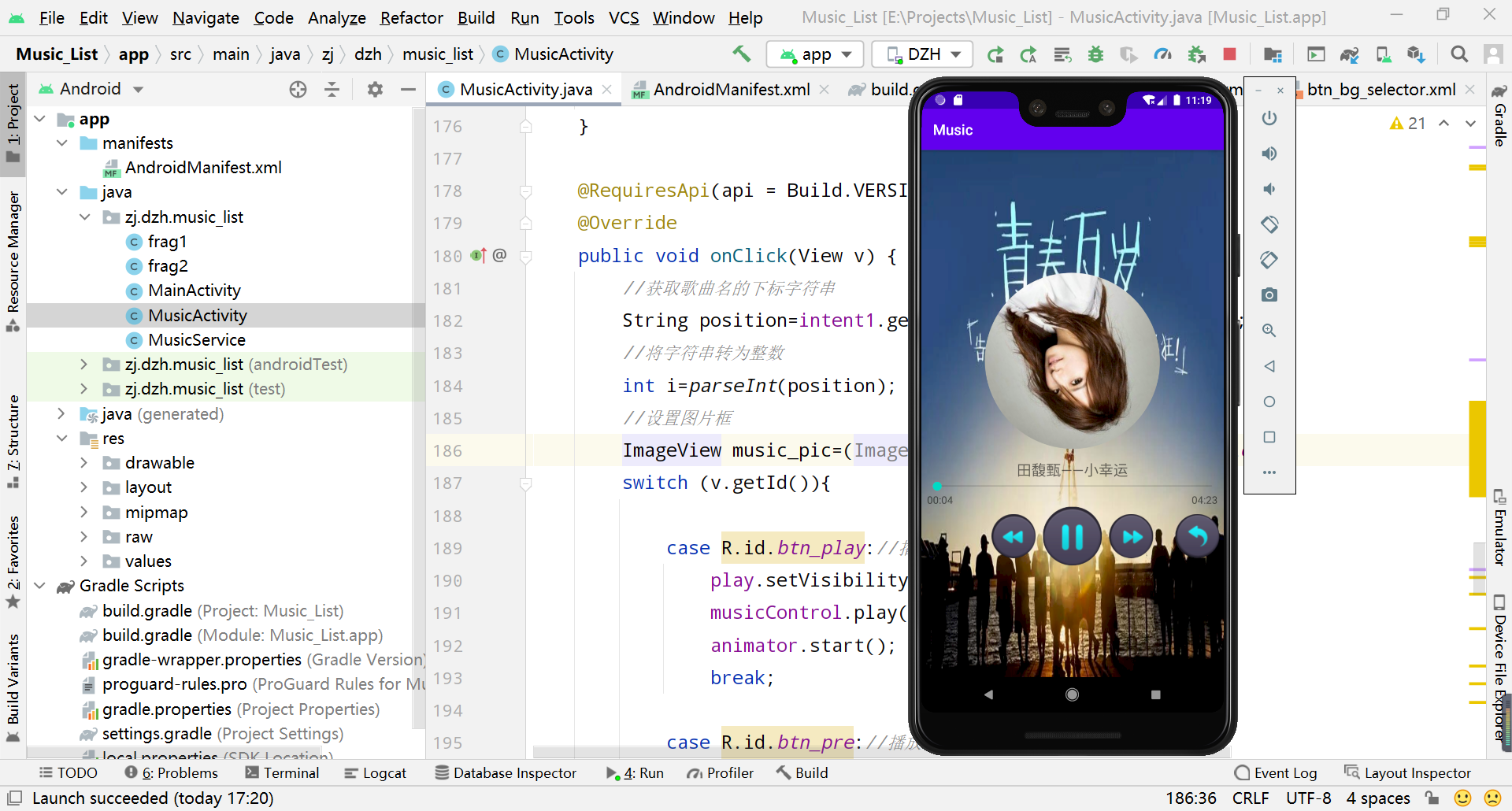This screenshot has width=1512, height=811.
Task: Click the Search Everywhere magnifier icon
Action: tap(1459, 54)
